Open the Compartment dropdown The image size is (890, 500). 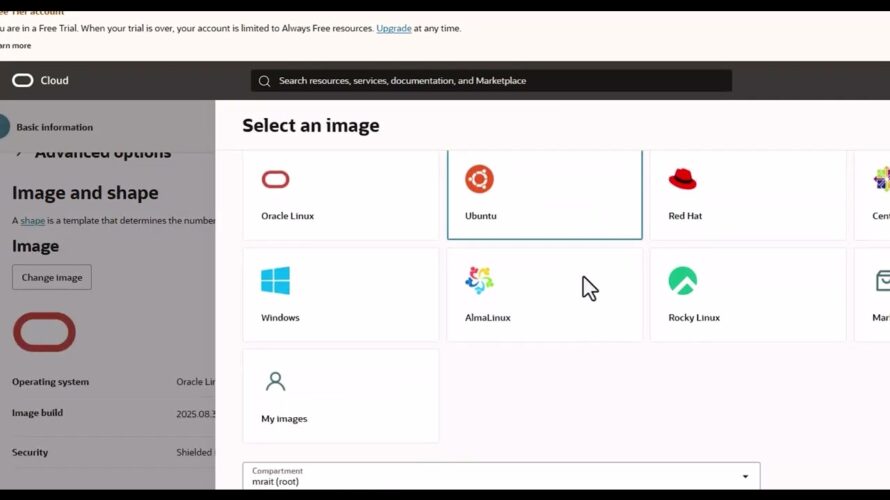click(x=501, y=476)
